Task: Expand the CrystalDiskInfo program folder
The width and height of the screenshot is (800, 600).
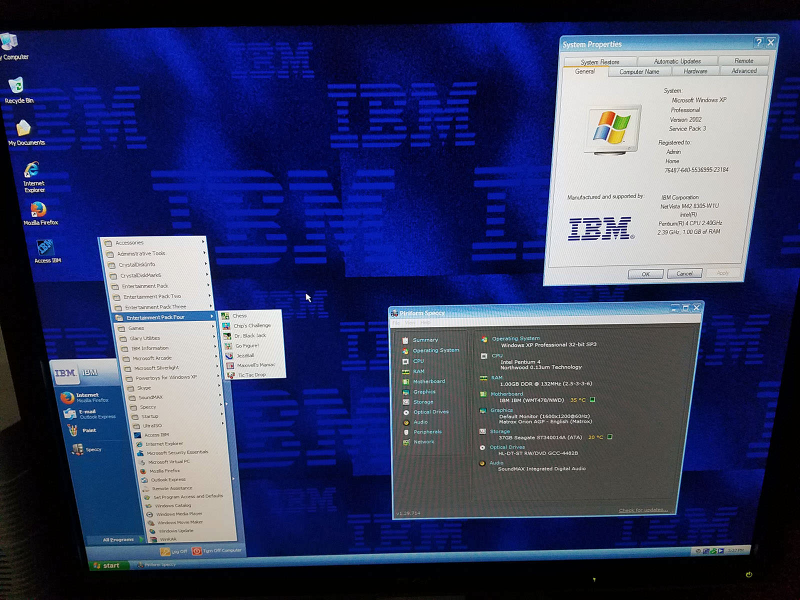Action: (159, 264)
